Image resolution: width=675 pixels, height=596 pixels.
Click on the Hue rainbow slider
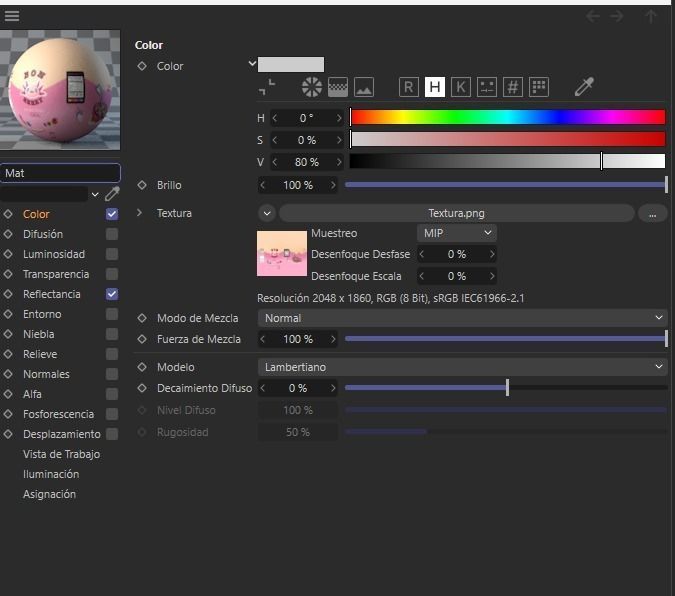(x=508, y=117)
